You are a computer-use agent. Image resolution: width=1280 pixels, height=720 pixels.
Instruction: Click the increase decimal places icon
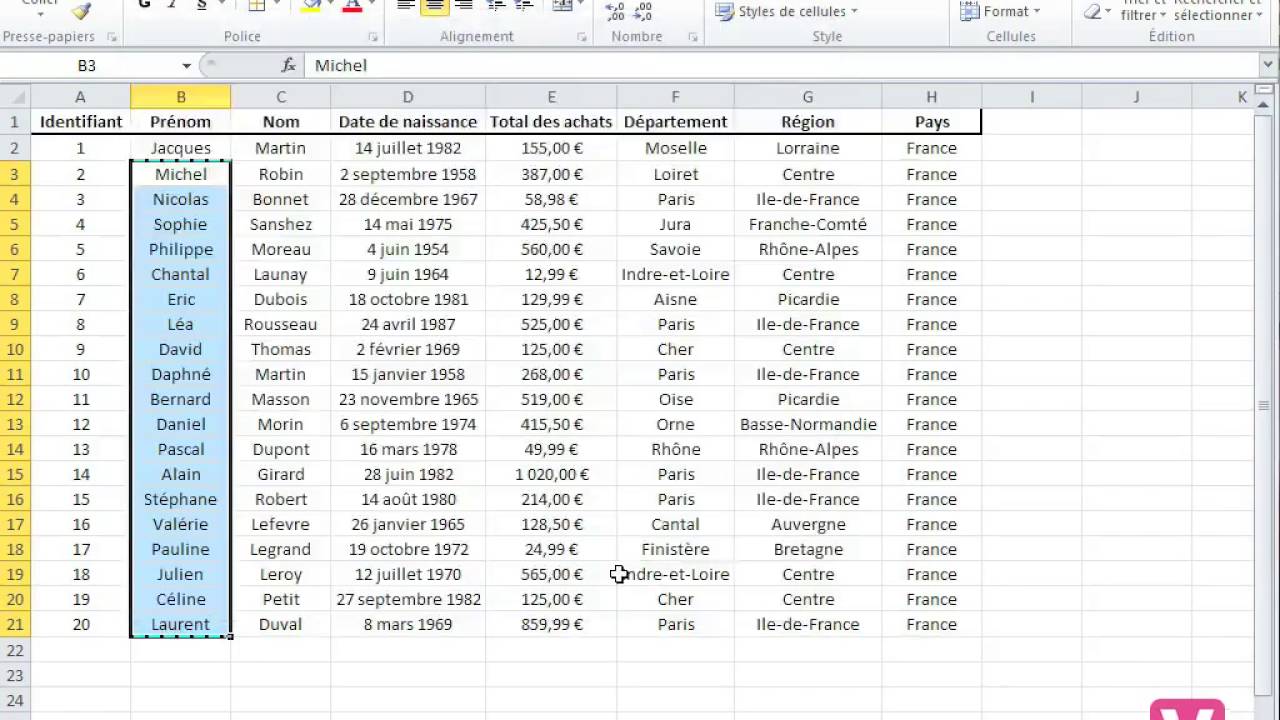pos(615,10)
